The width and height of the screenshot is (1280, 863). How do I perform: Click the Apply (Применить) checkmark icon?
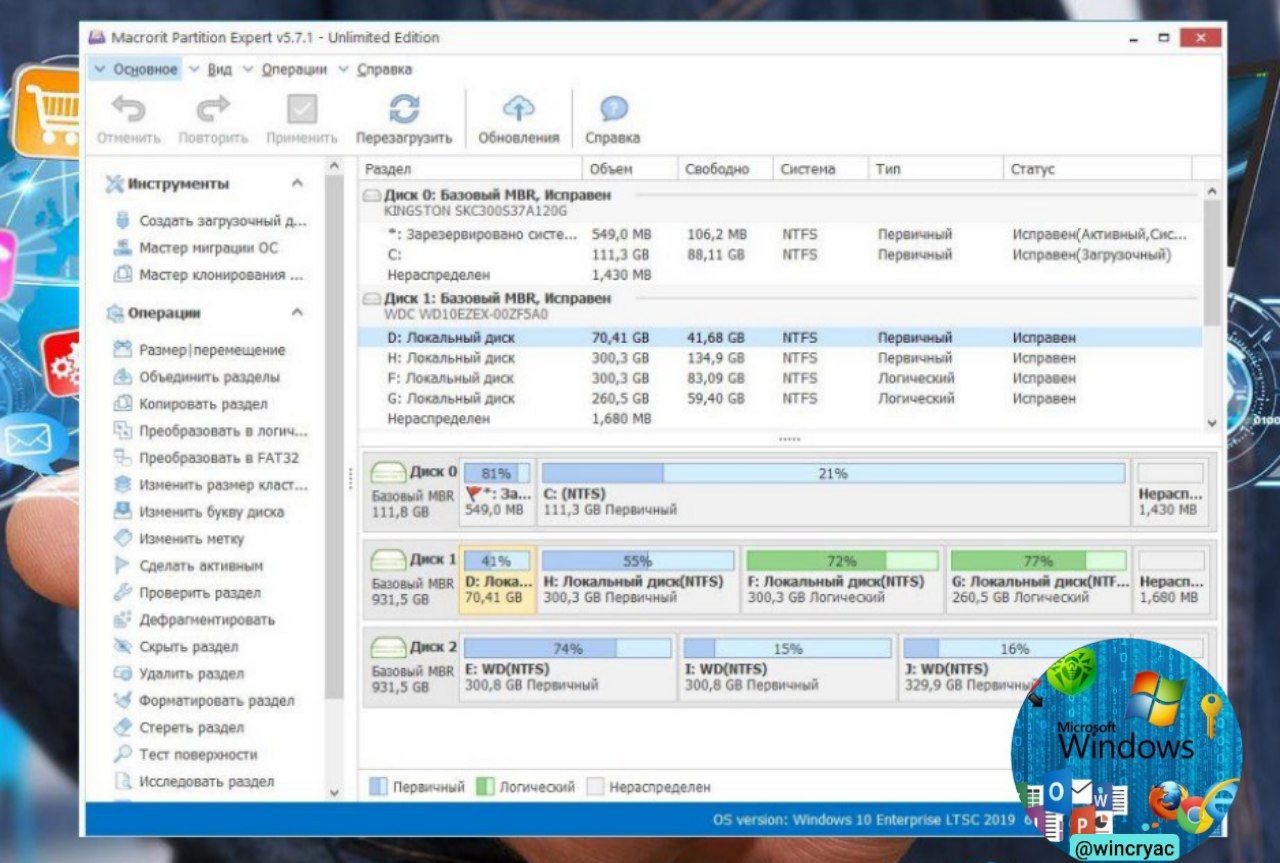click(x=302, y=108)
